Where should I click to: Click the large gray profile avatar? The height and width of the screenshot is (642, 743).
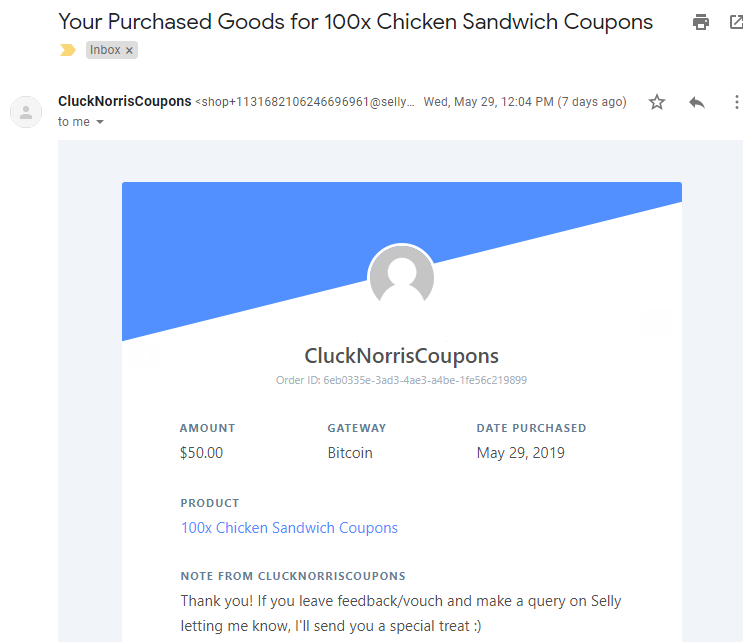[x=401, y=277]
